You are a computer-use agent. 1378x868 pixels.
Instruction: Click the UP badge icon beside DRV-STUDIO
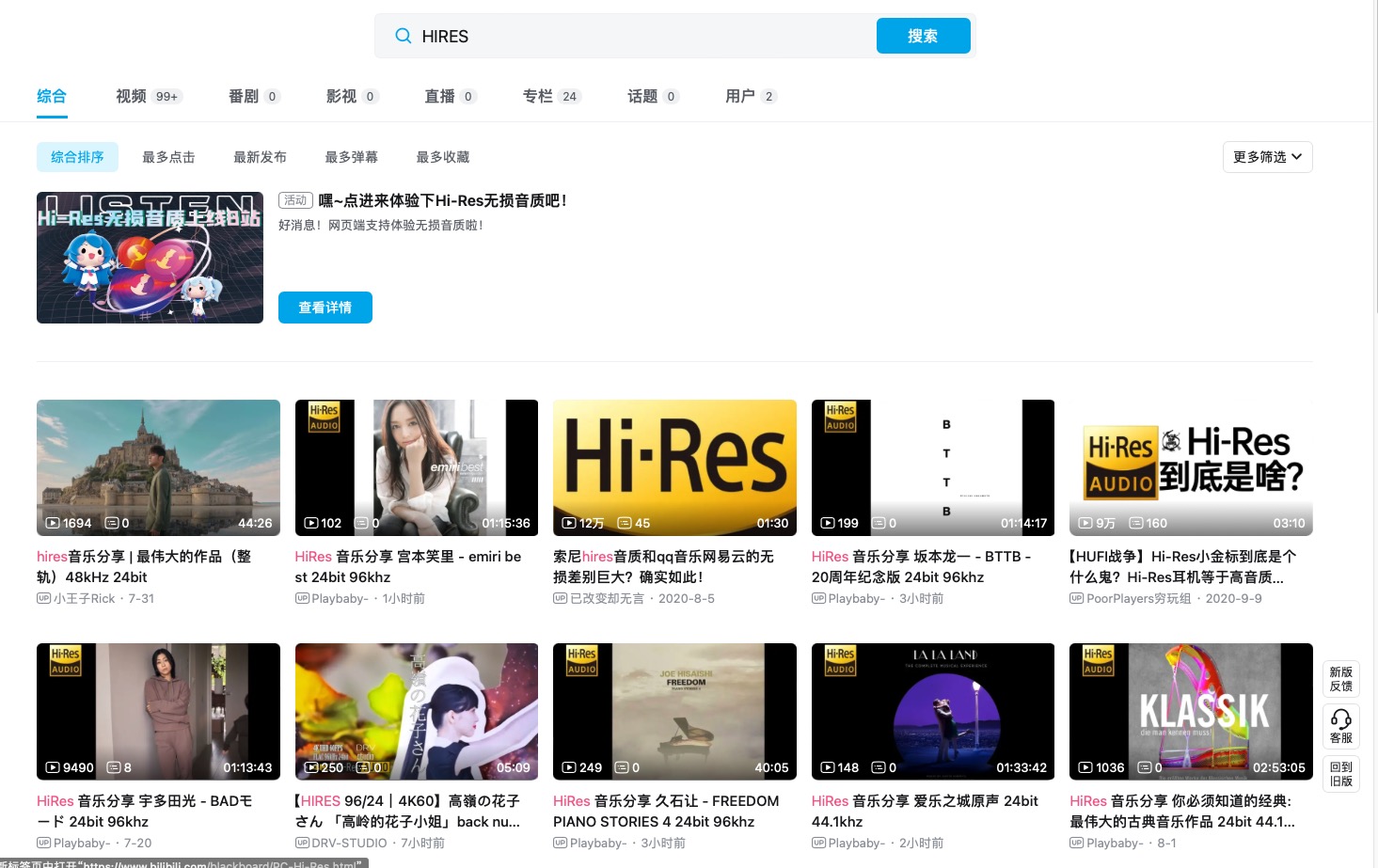tap(302, 843)
